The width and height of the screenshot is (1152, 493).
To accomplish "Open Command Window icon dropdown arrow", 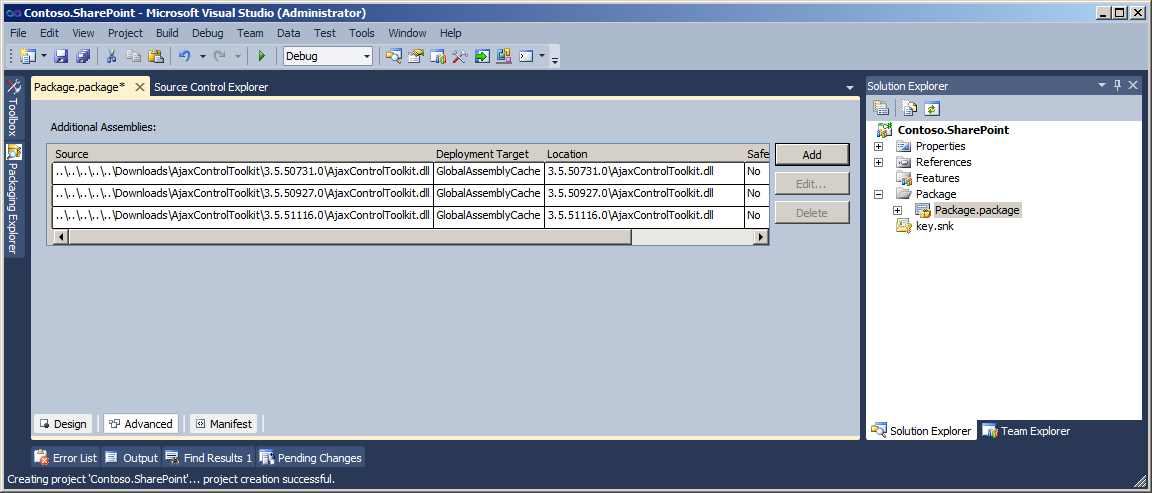I will coord(541,56).
